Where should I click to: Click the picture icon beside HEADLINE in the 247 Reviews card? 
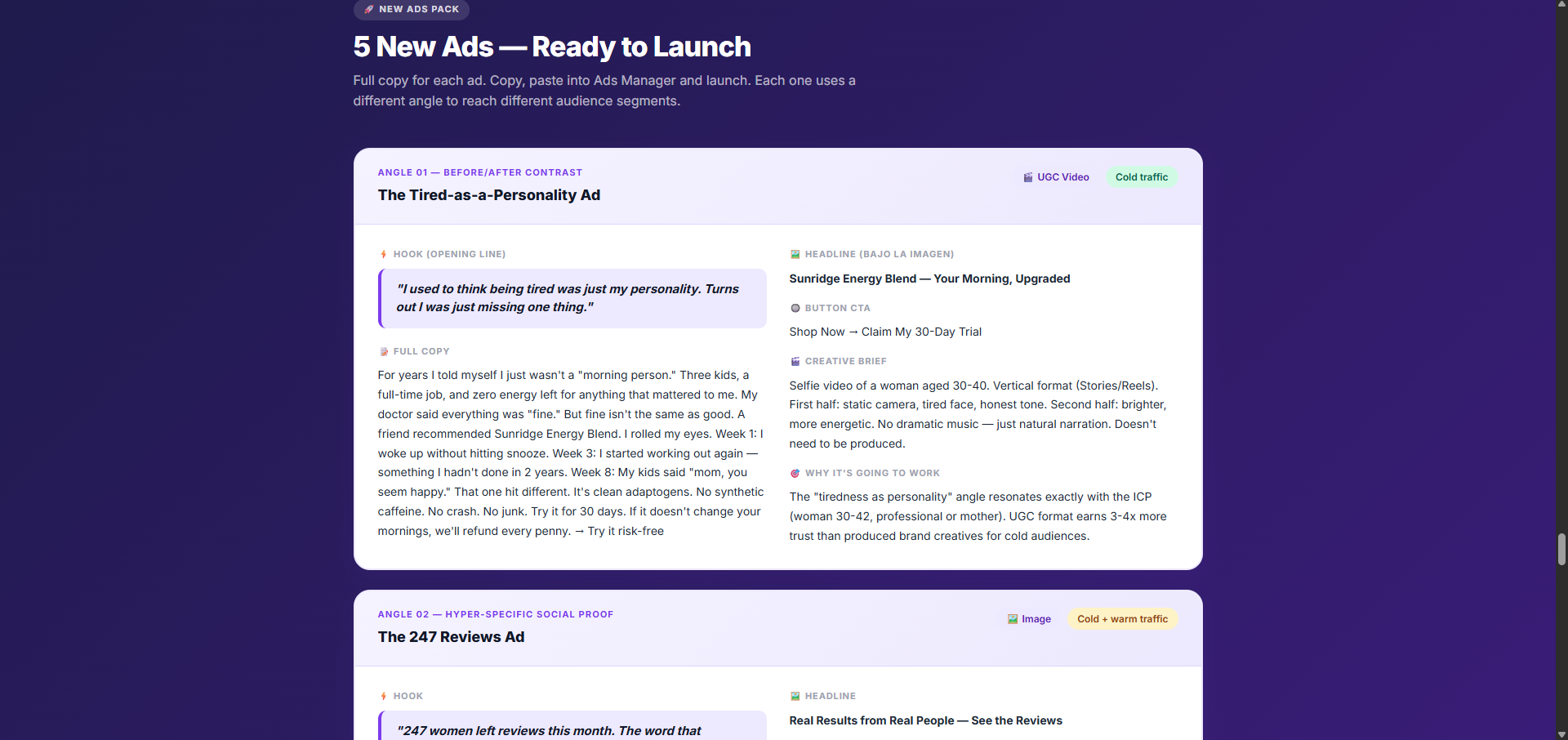pyautogui.click(x=795, y=696)
